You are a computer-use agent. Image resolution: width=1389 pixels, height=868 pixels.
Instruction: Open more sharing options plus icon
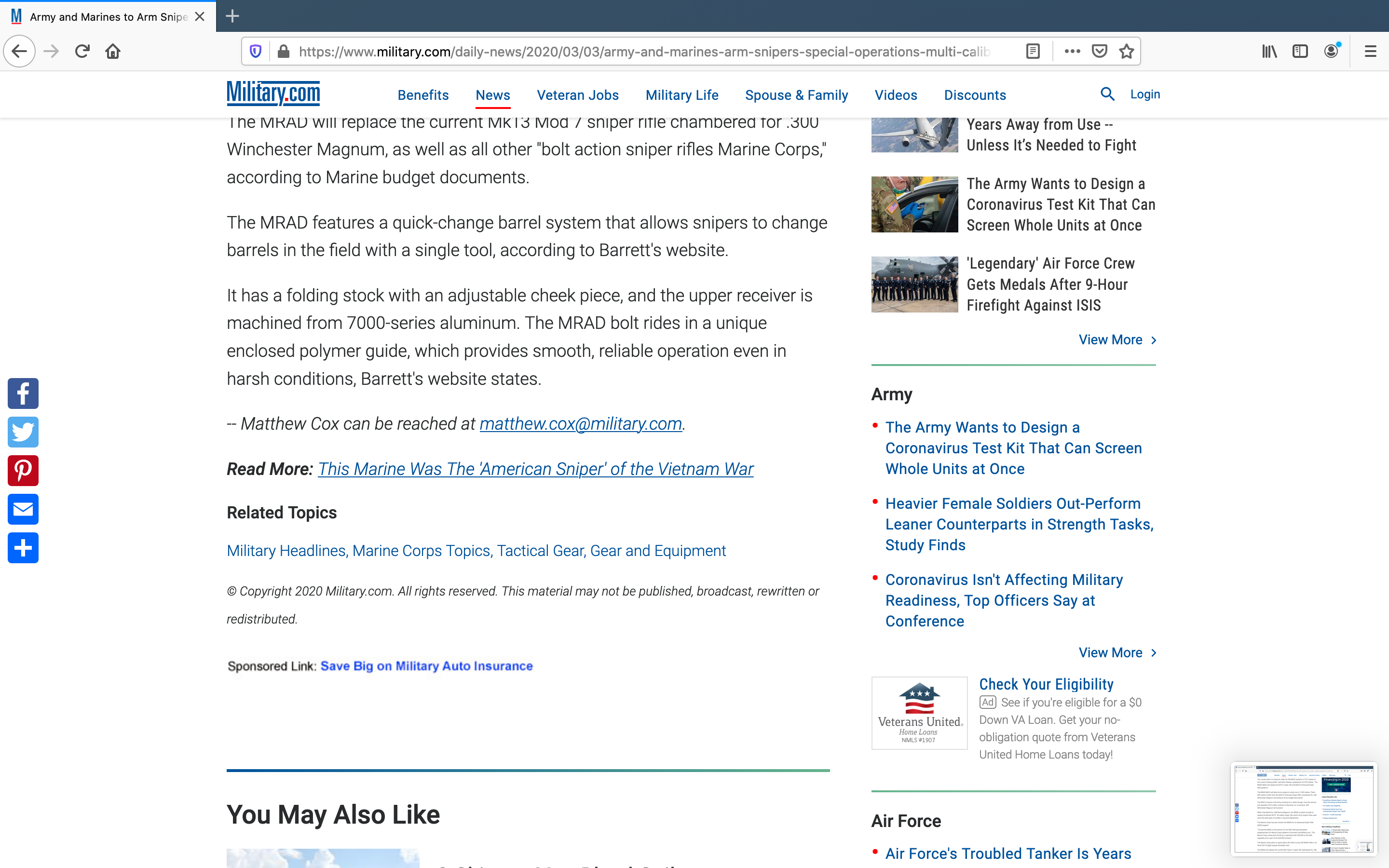point(23,548)
